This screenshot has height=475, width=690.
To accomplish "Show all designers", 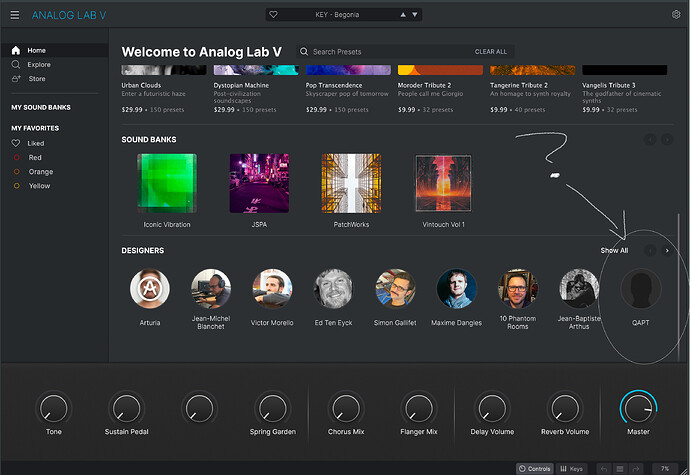I will click(x=614, y=250).
